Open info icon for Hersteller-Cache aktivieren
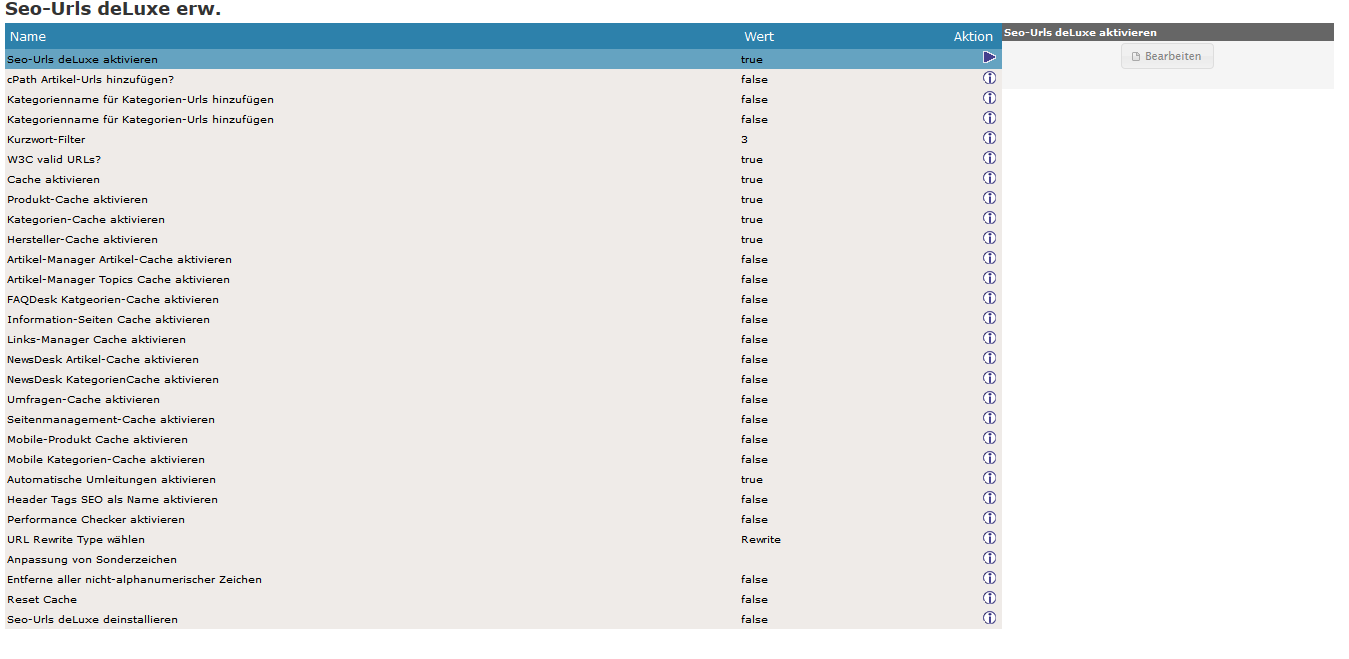The width and height of the screenshot is (1349, 659). click(x=989, y=238)
